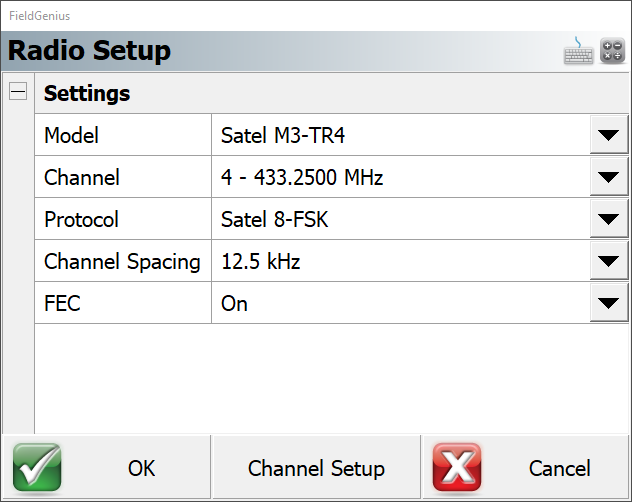
Task: Click the 4 - 433.2500 MHz value
Action: pos(400,178)
